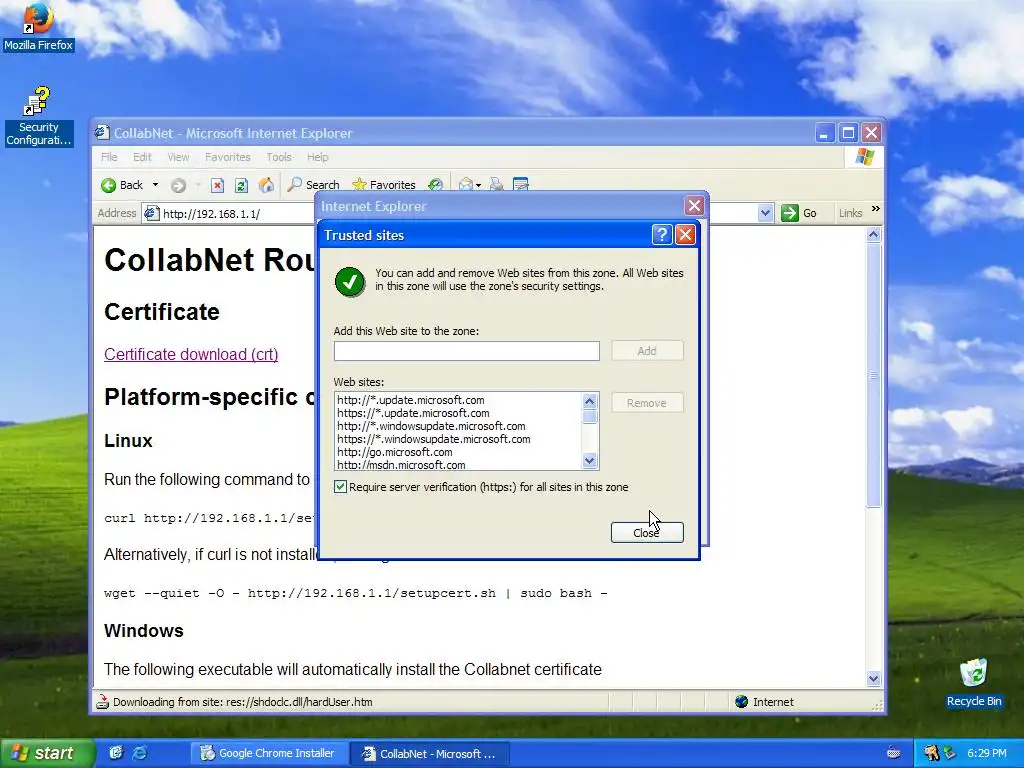Image resolution: width=1024 pixels, height=768 pixels.
Task: Click the Stop loading icon in IE toolbar
Action: [x=217, y=185]
